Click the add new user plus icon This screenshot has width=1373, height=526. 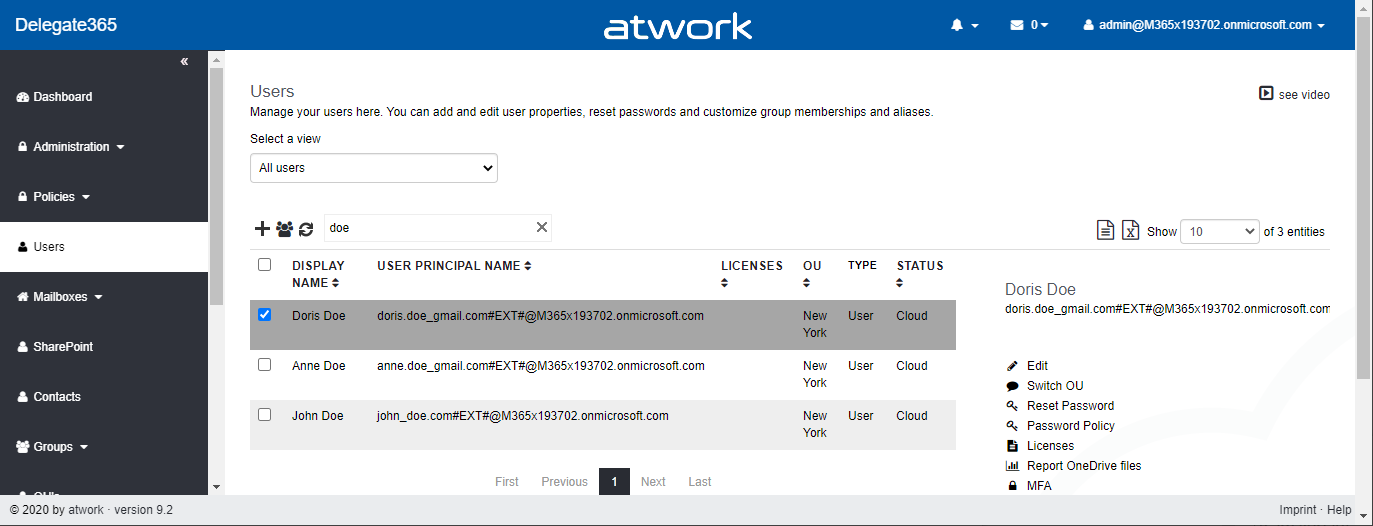click(262, 229)
